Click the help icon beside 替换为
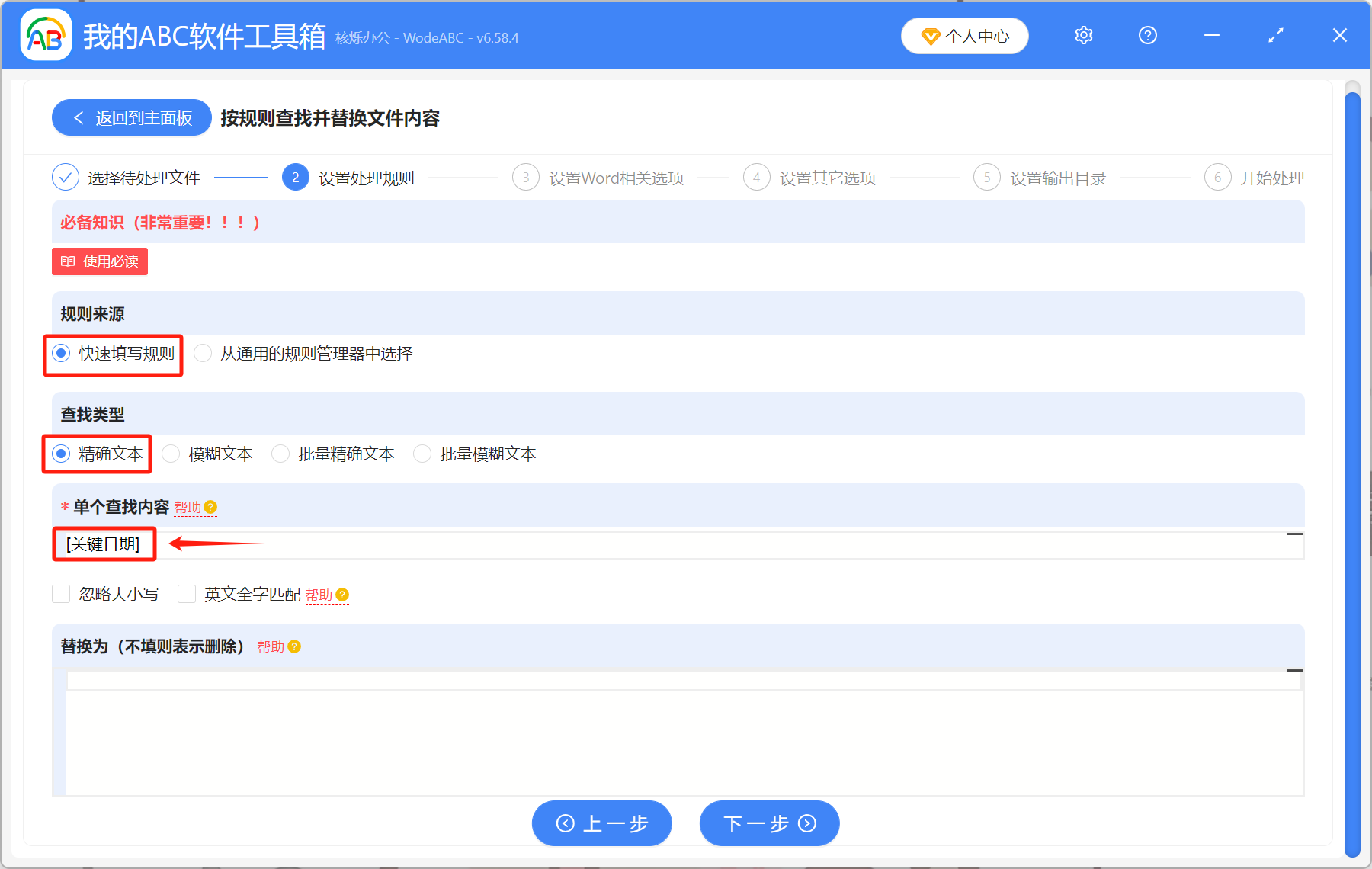The height and width of the screenshot is (869, 1372). click(x=296, y=647)
